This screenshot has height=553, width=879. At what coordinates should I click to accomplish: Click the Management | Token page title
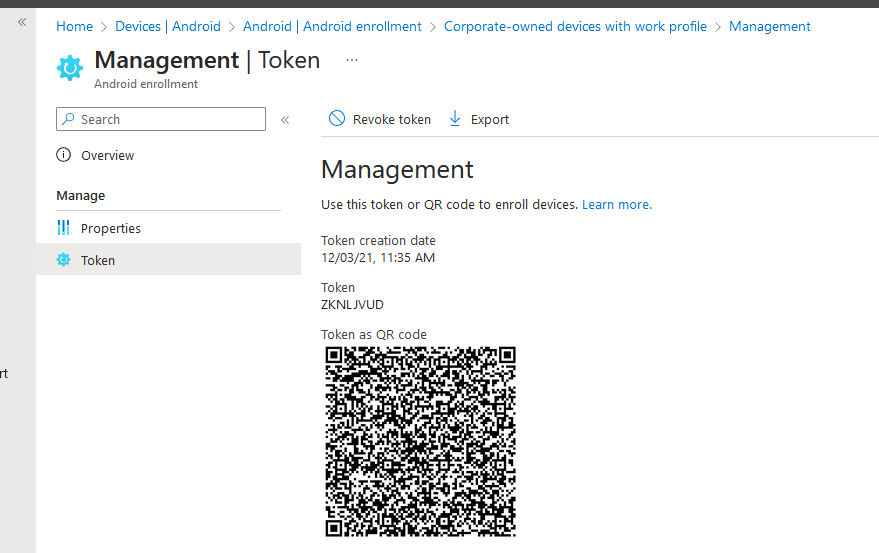click(x=207, y=60)
